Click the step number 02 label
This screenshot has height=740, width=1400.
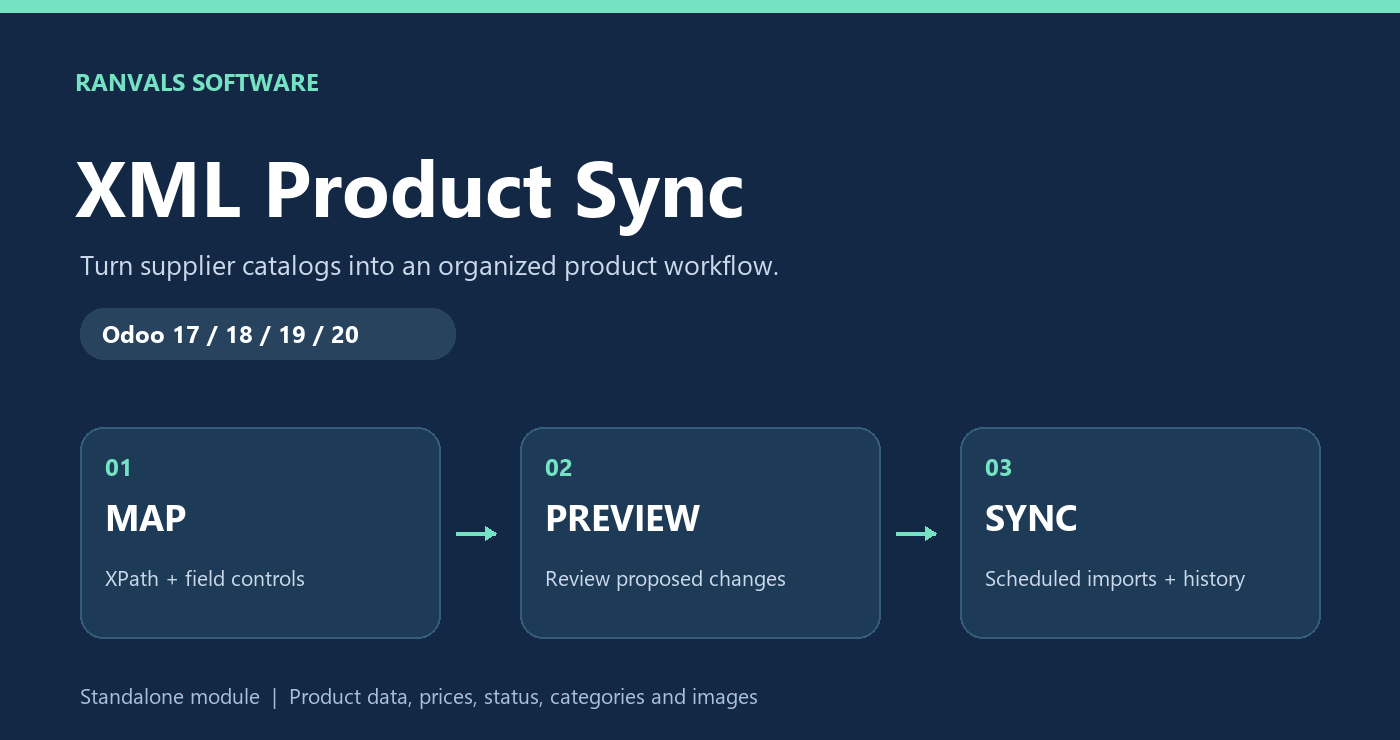click(x=558, y=468)
